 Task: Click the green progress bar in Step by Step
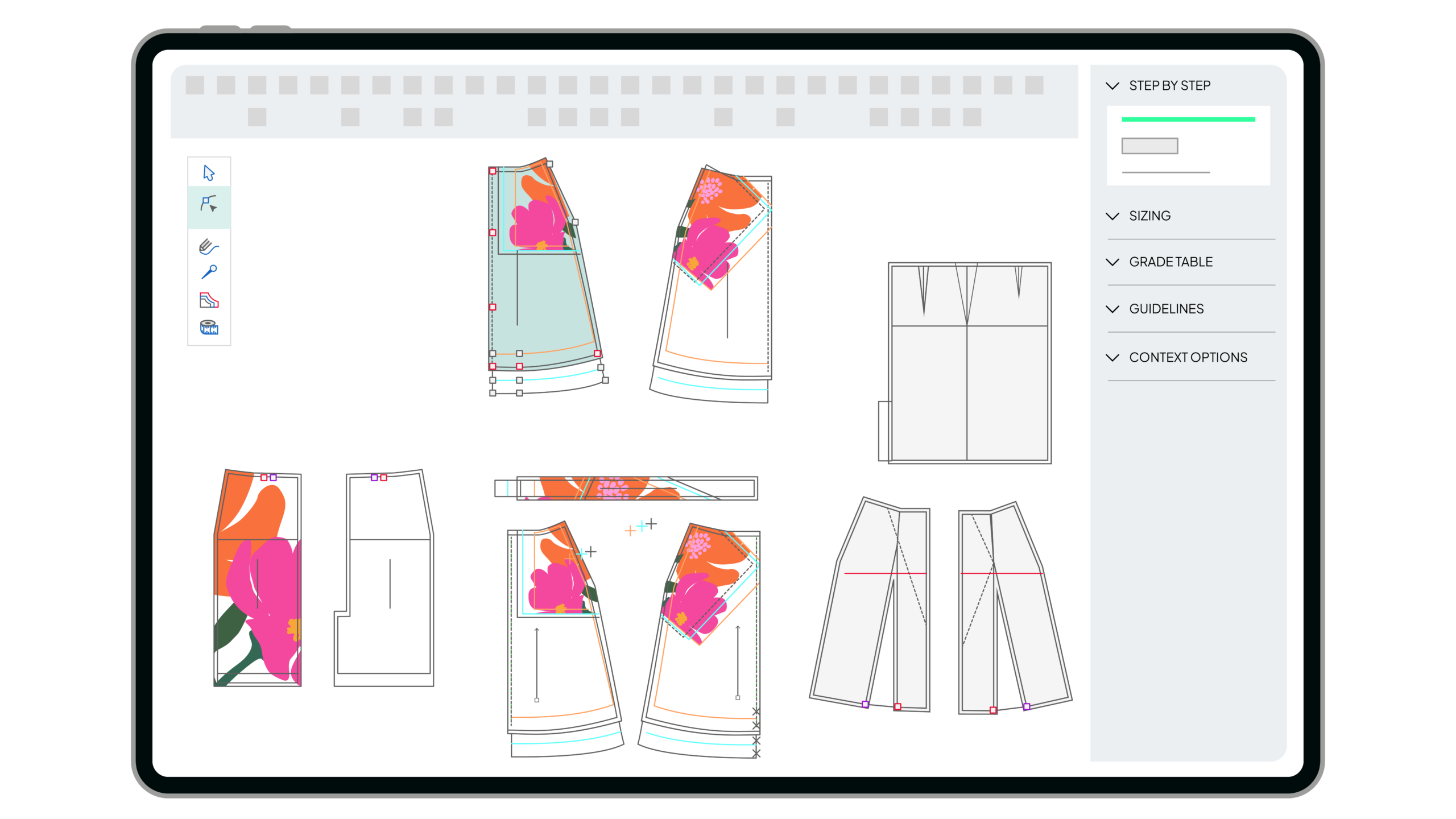click(1188, 119)
